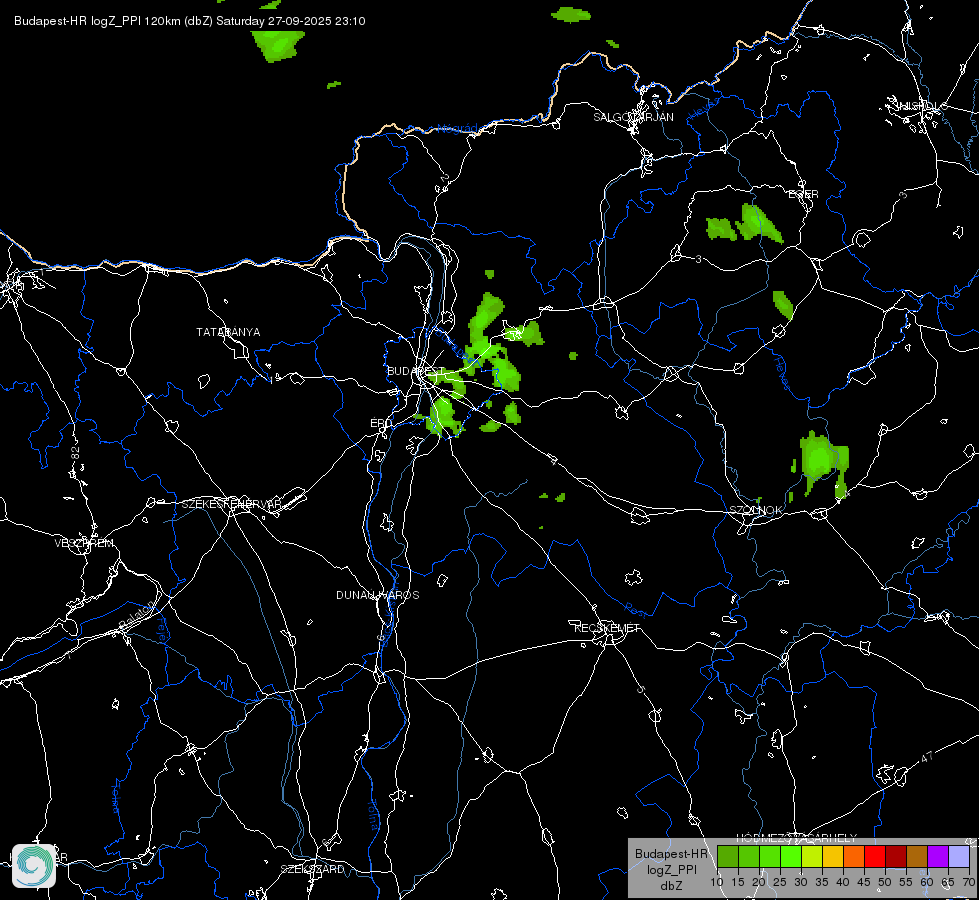Screen dimensions: 979x900
Task: Click the 10–15 dBZ dark green legend swatch
Action: click(727, 856)
